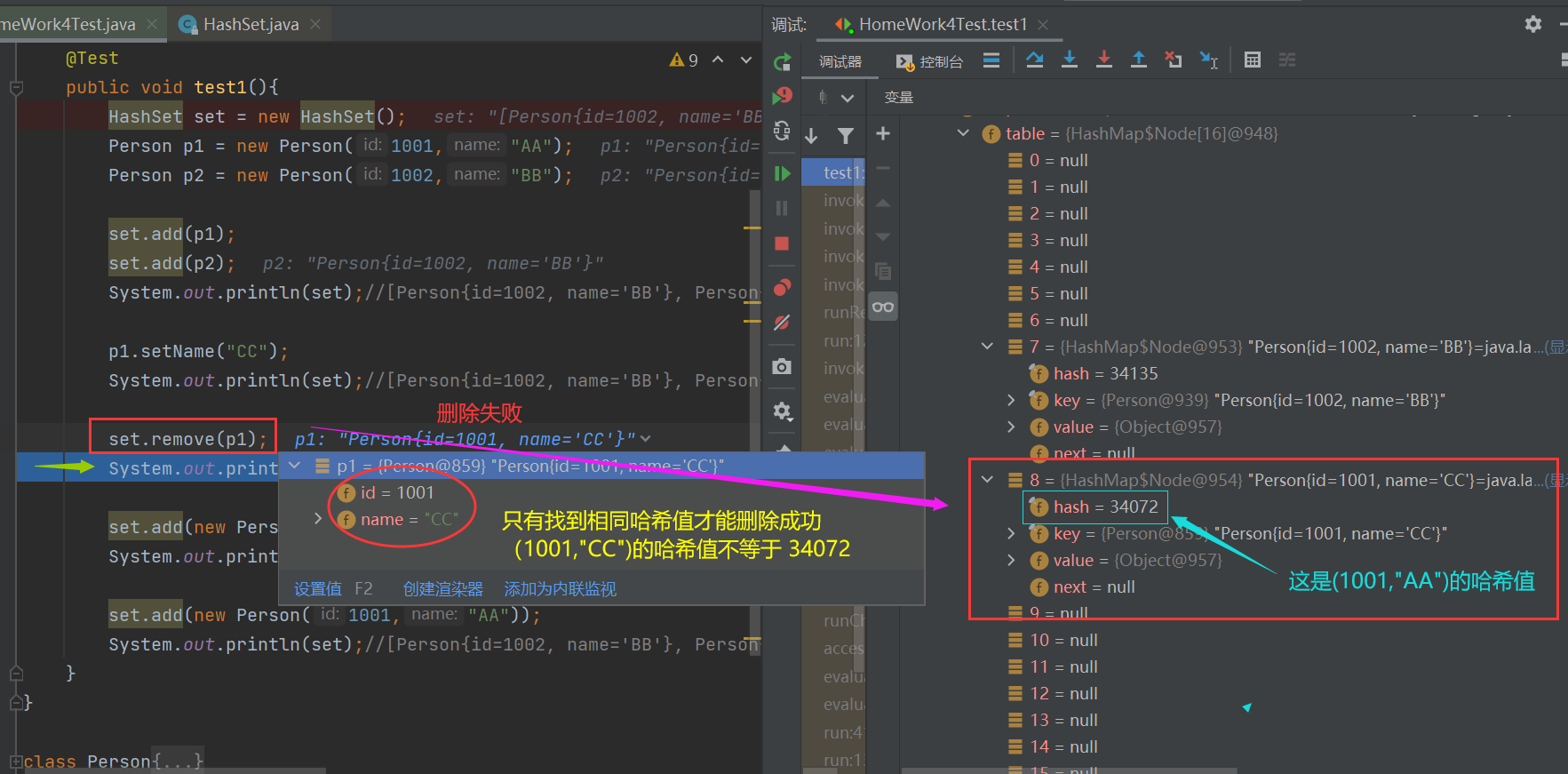The height and width of the screenshot is (774, 1568).
Task: Switch to HomeWork4Test.java editor tab
Action: [68, 24]
